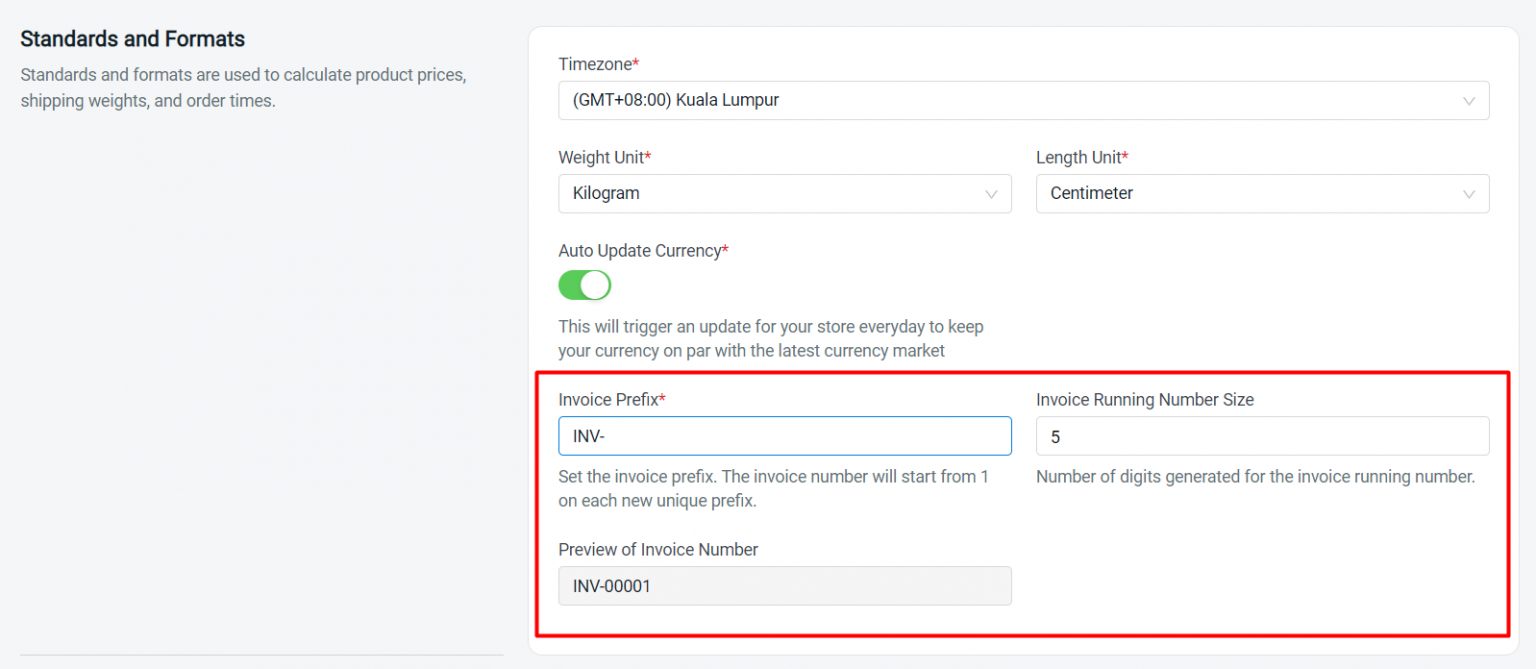
Task: Click the Kilogram weight unit value
Action: 606,193
